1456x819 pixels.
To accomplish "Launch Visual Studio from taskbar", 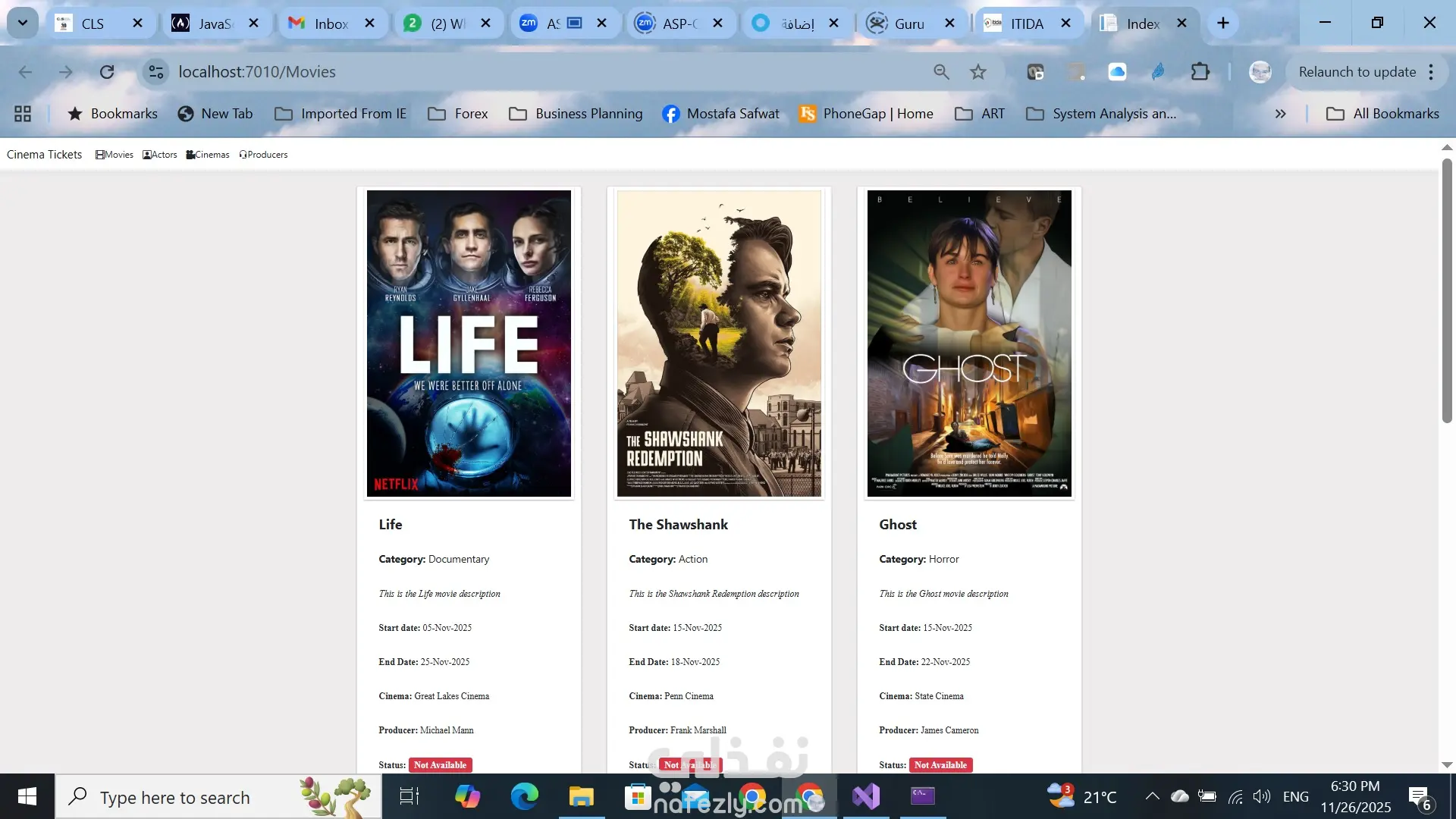I will pyautogui.click(x=866, y=796).
